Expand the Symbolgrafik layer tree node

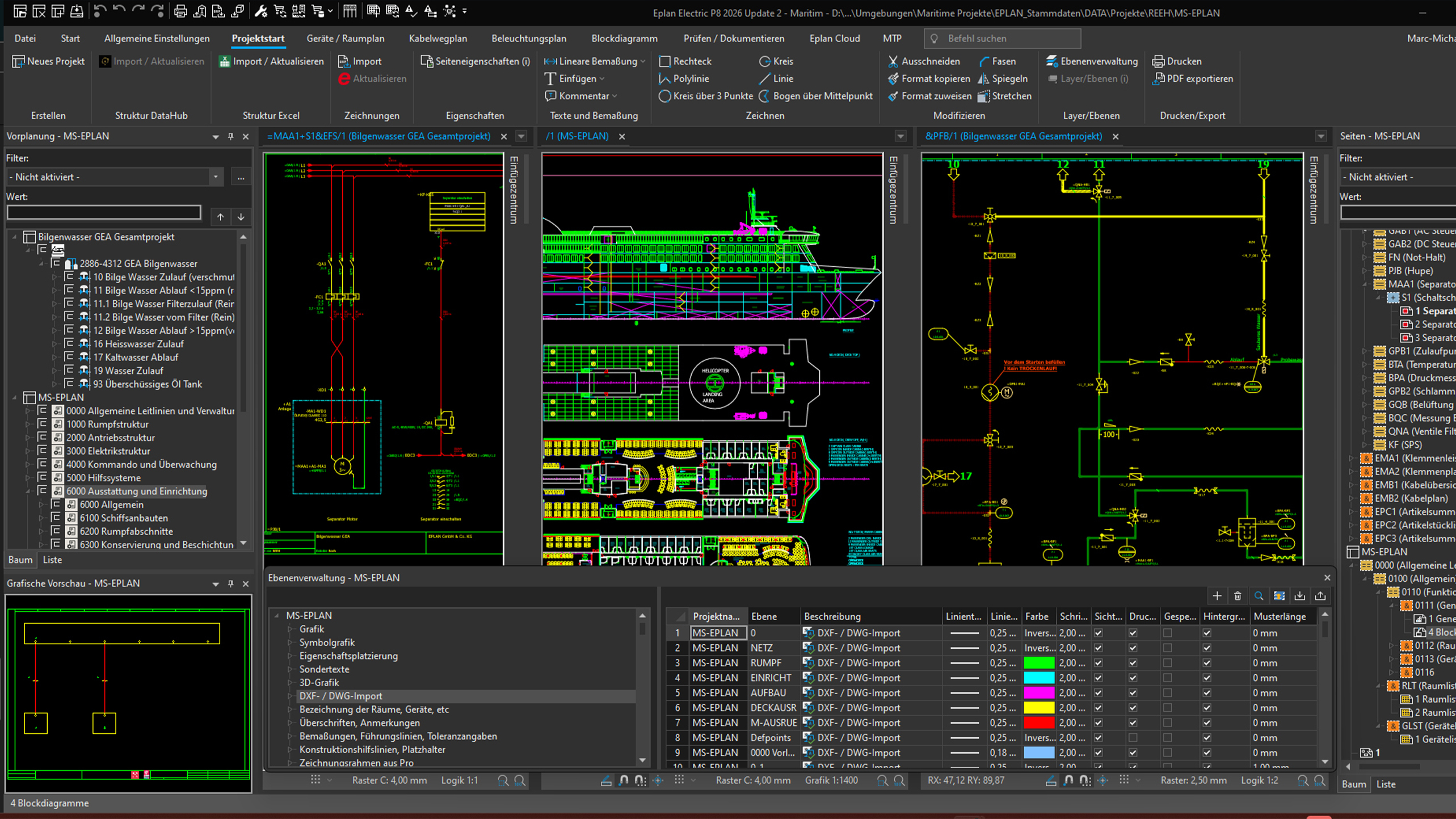click(x=290, y=642)
